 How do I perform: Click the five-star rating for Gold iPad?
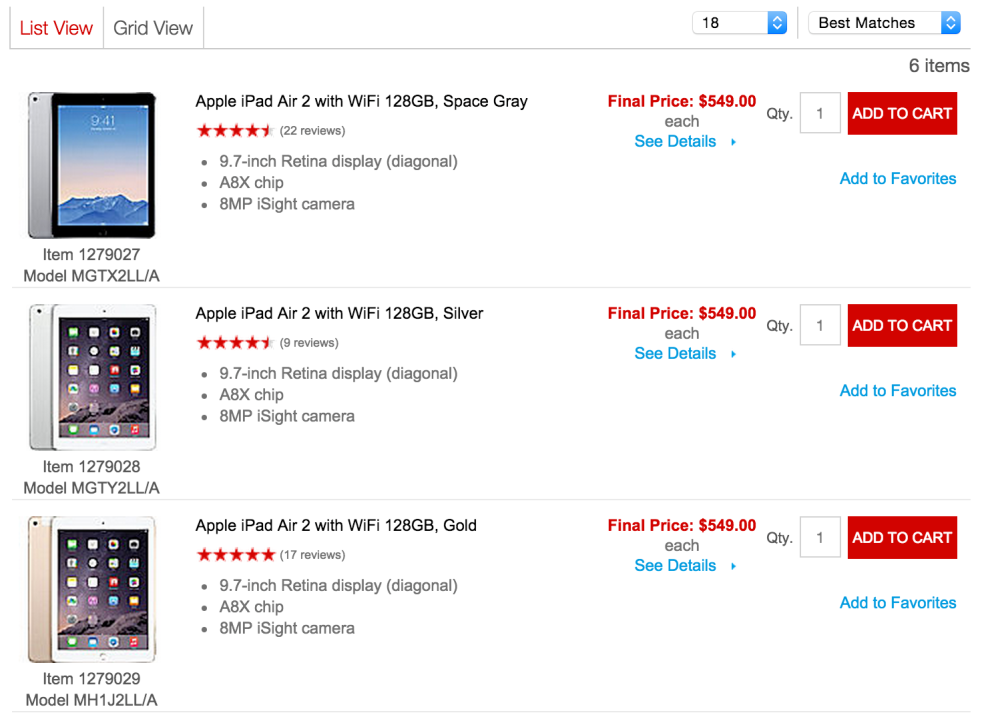[x=235, y=555]
